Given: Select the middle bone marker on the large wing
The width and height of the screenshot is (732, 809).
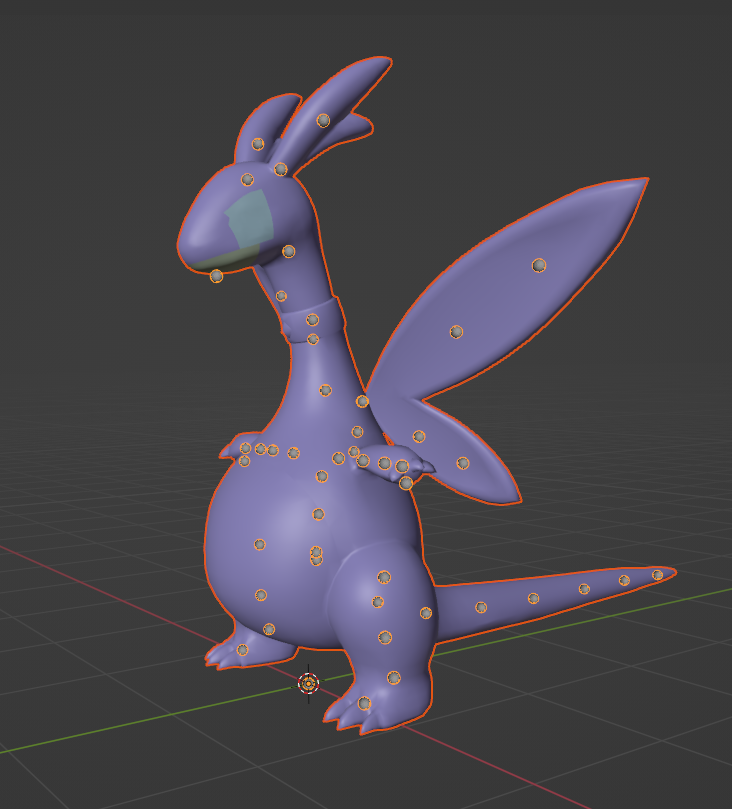Looking at the screenshot, I should tap(456, 332).
